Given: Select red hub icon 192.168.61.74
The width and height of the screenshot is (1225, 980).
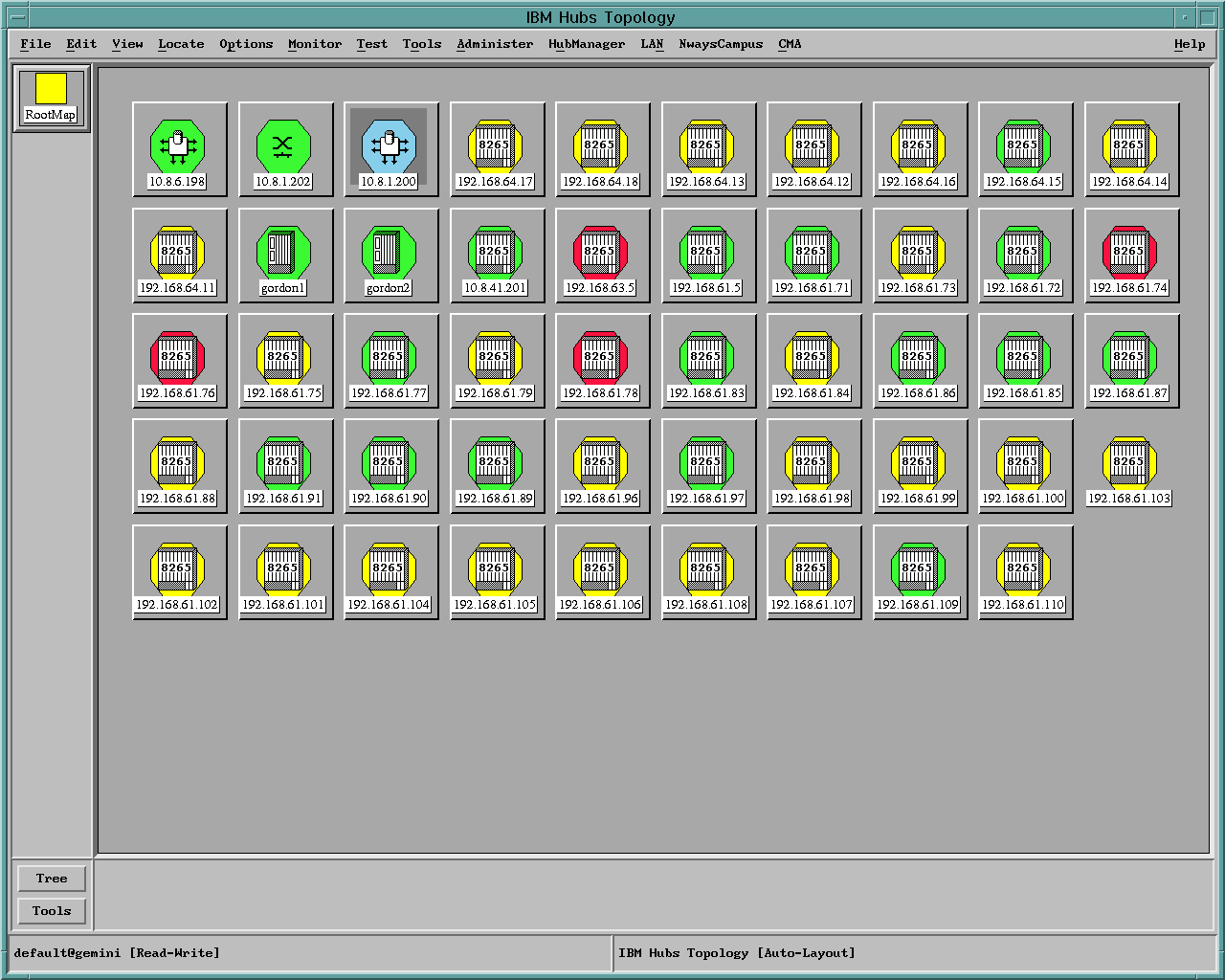Looking at the screenshot, I should tap(1130, 251).
